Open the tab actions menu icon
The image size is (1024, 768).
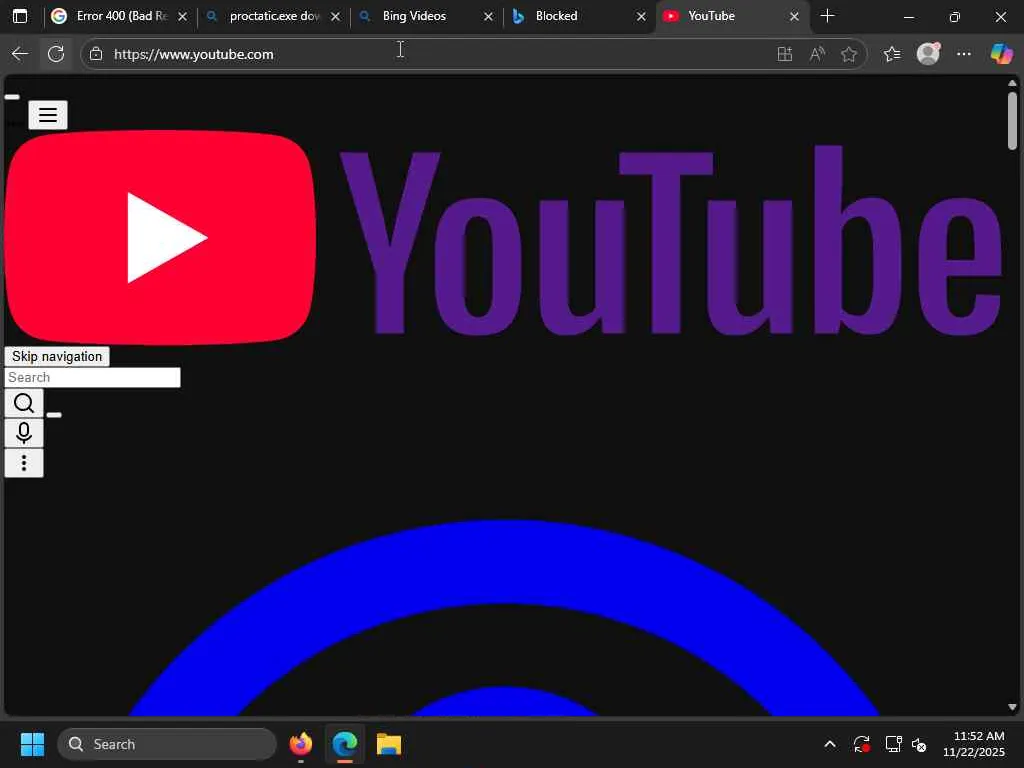click(20, 16)
